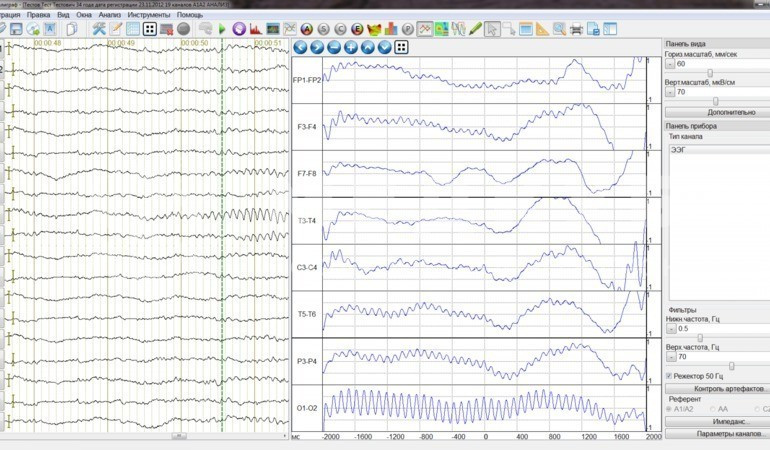Click the blue right arrow navigation button
This screenshot has width=770, height=450.
tap(317, 48)
